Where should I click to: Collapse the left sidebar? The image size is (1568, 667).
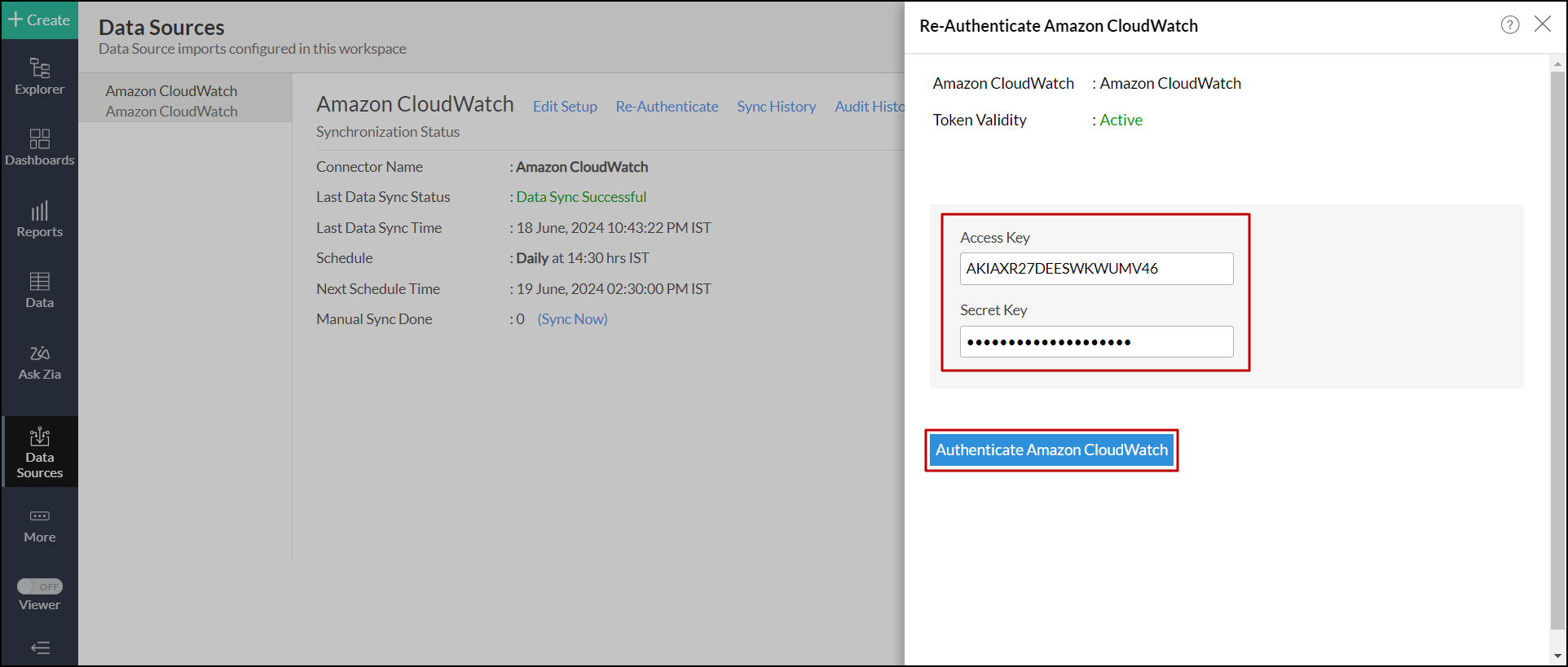[40, 648]
